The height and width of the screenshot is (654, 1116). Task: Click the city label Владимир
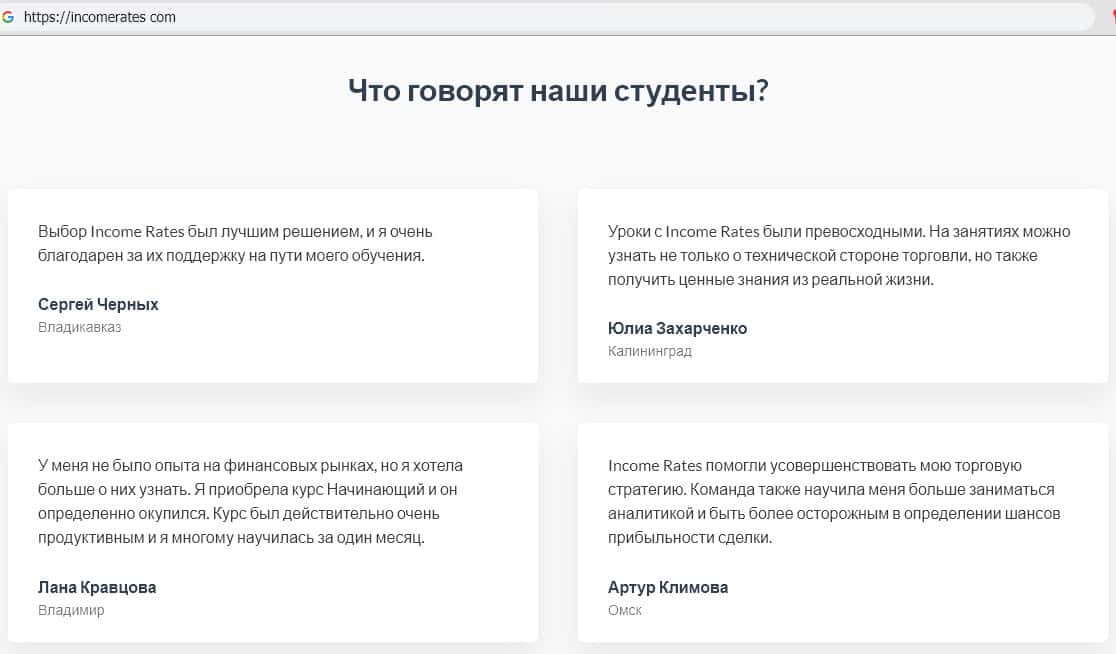tap(71, 610)
